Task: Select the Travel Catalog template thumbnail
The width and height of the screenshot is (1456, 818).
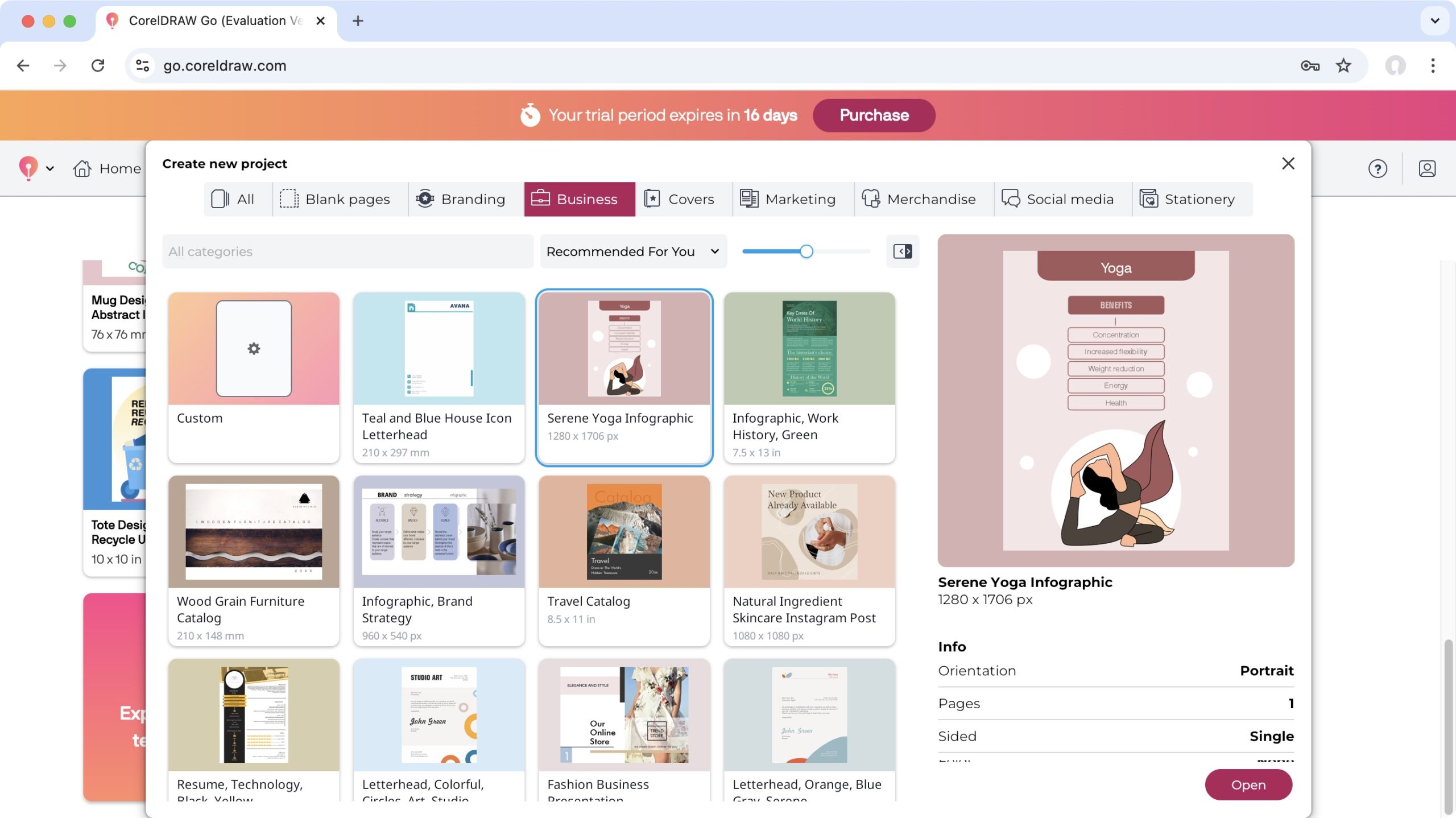Action: [x=624, y=531]
